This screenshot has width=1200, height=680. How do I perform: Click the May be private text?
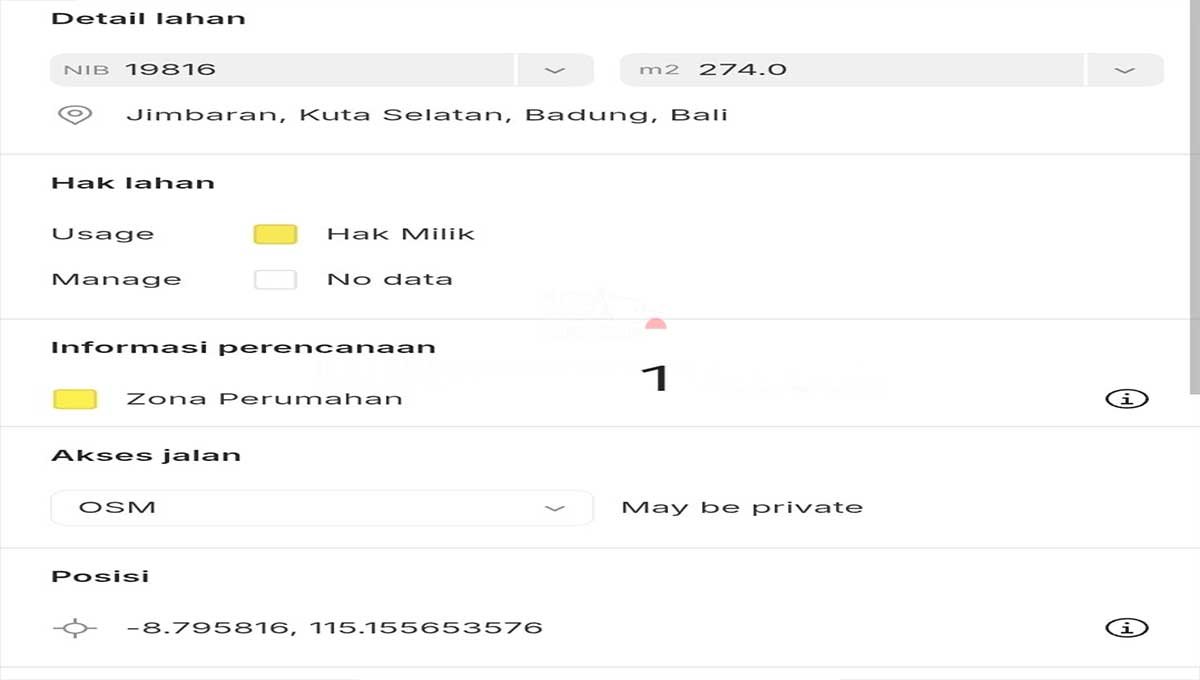742,507
